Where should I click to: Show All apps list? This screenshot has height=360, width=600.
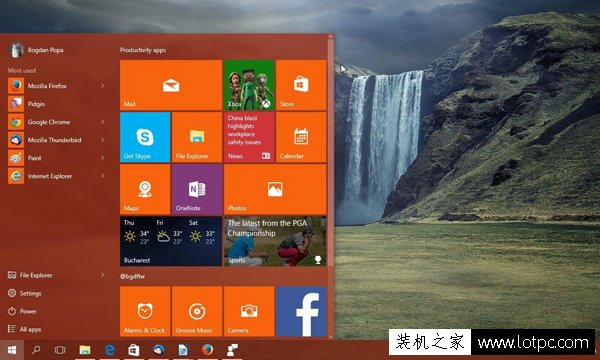25,329
